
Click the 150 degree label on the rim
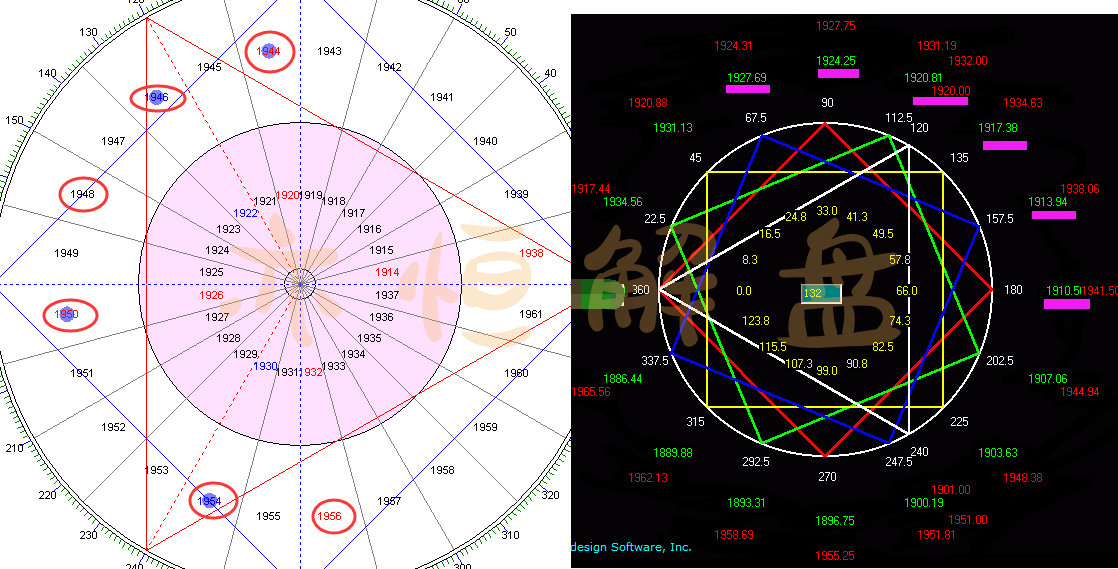click(x=14, y=121)
